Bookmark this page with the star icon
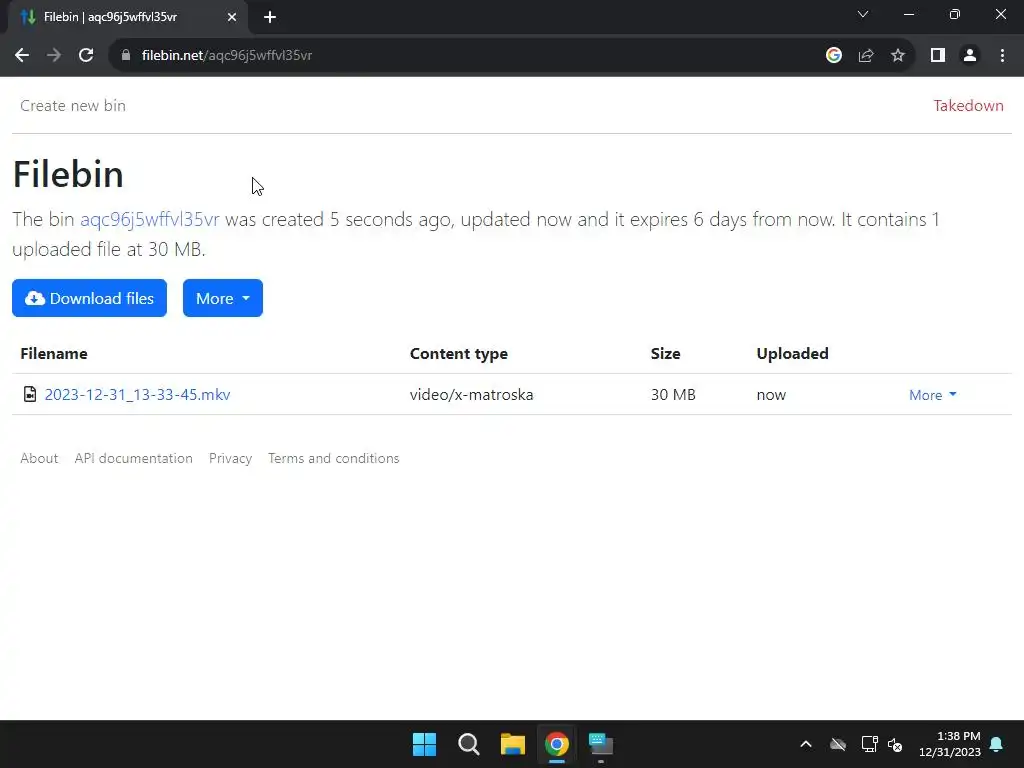This screenshot has width=1024, height=768. click(x=898, y=56)
